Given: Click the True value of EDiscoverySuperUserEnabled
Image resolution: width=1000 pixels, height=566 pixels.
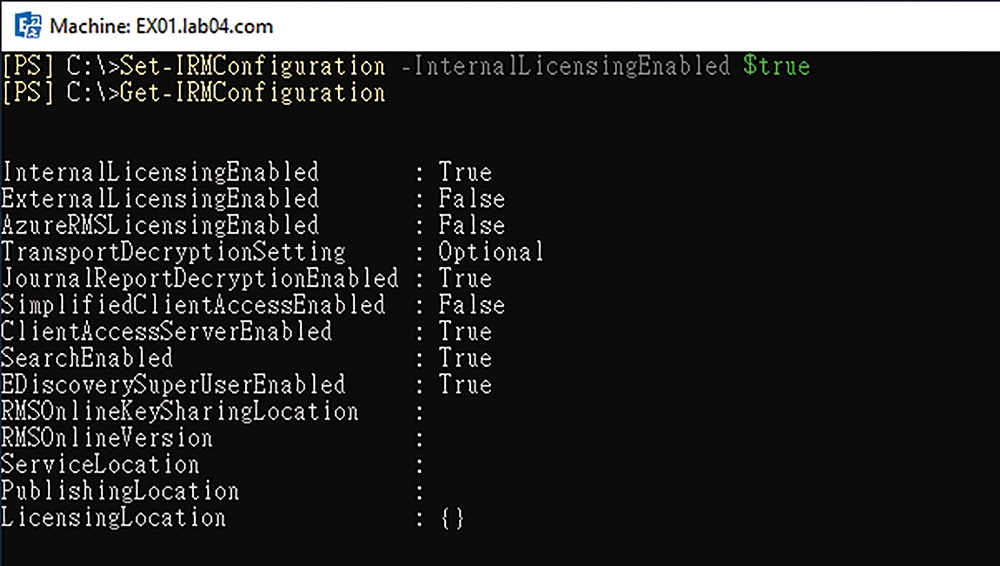Looking at the screenshot, I should [465, 385].
